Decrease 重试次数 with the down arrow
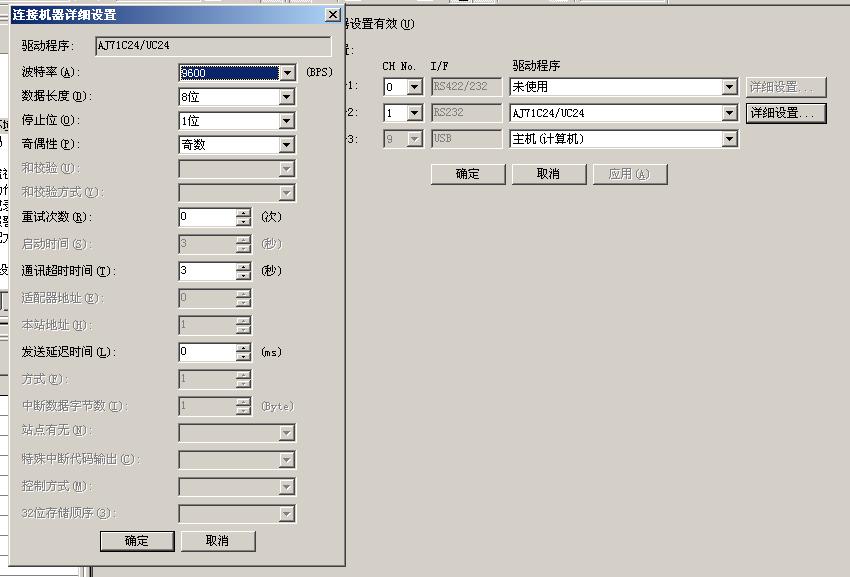 (243, 222)
